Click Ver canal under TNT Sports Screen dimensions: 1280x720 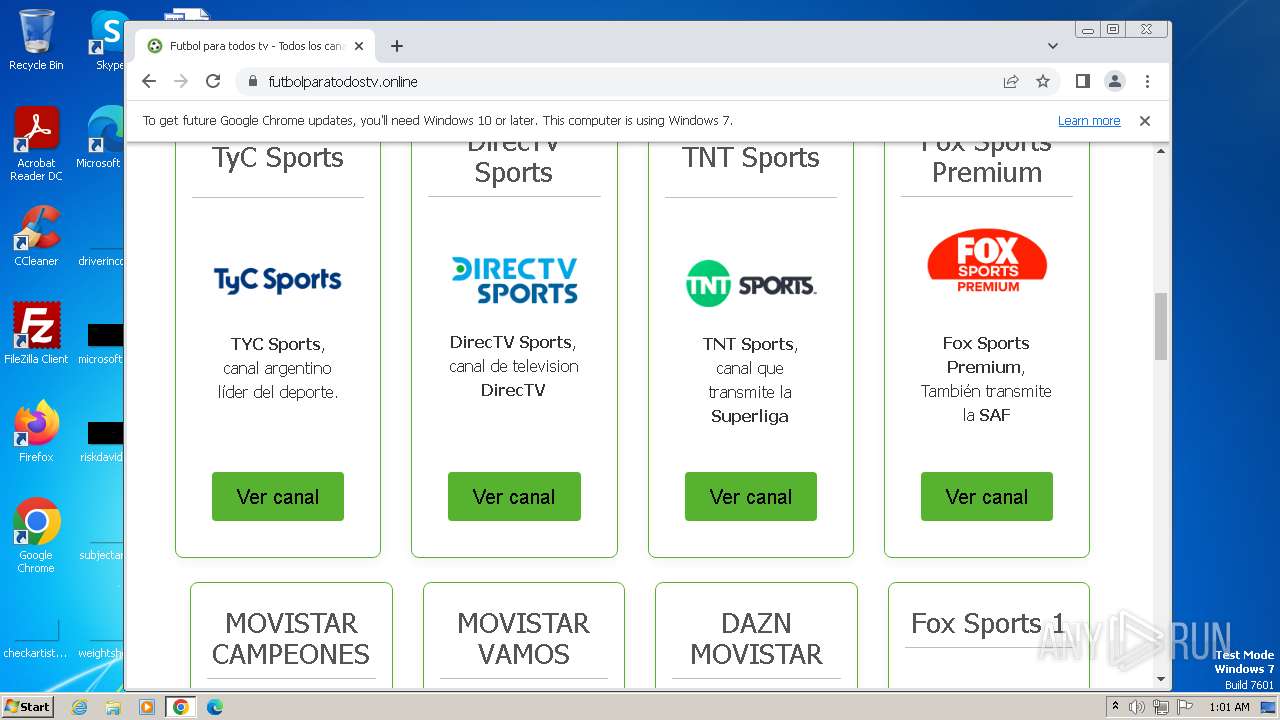pyautogui.click(x=751, y=496)
